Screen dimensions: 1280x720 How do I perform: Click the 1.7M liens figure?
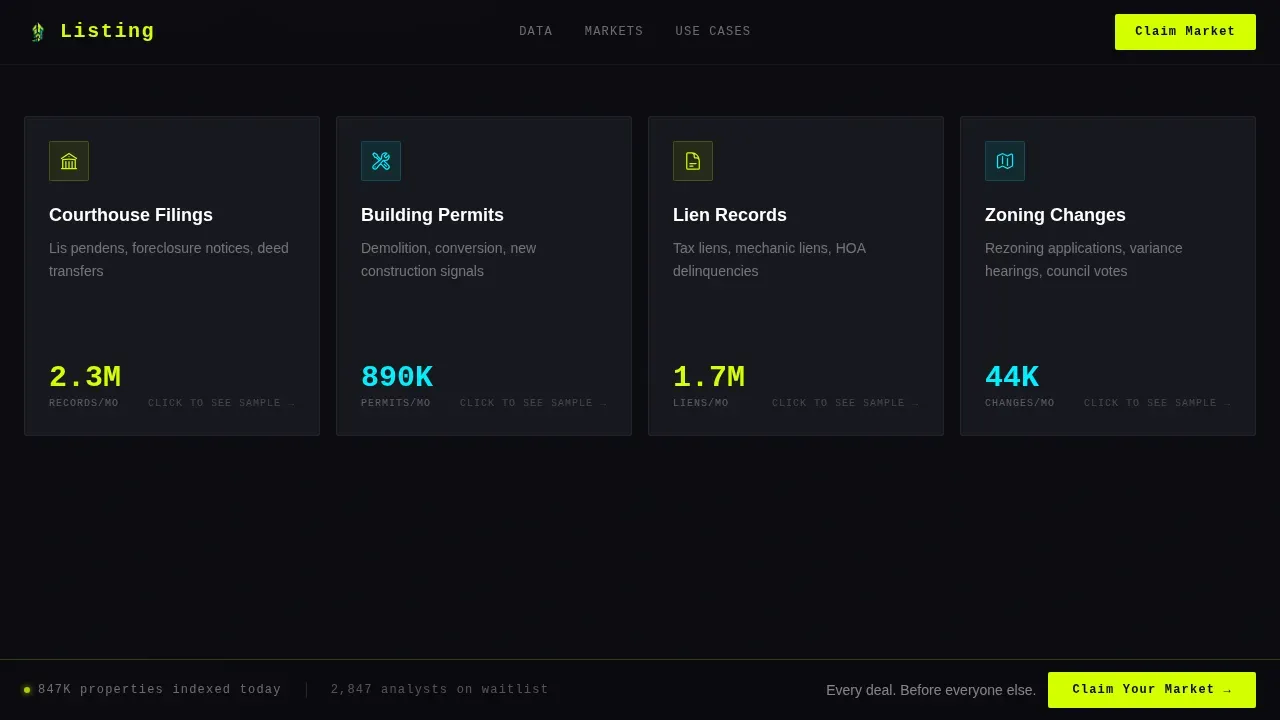pos(709,377)
